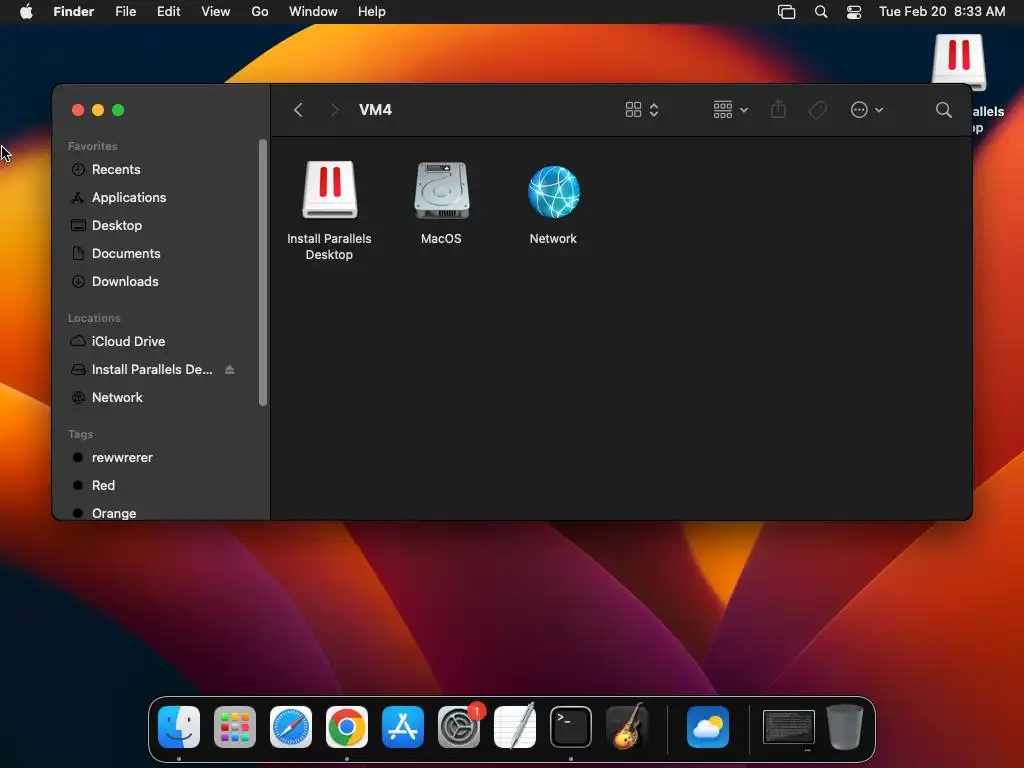Click the Edit Tags toolbar icon
The width and height of the screenshot is (1024, 768).
818,110
